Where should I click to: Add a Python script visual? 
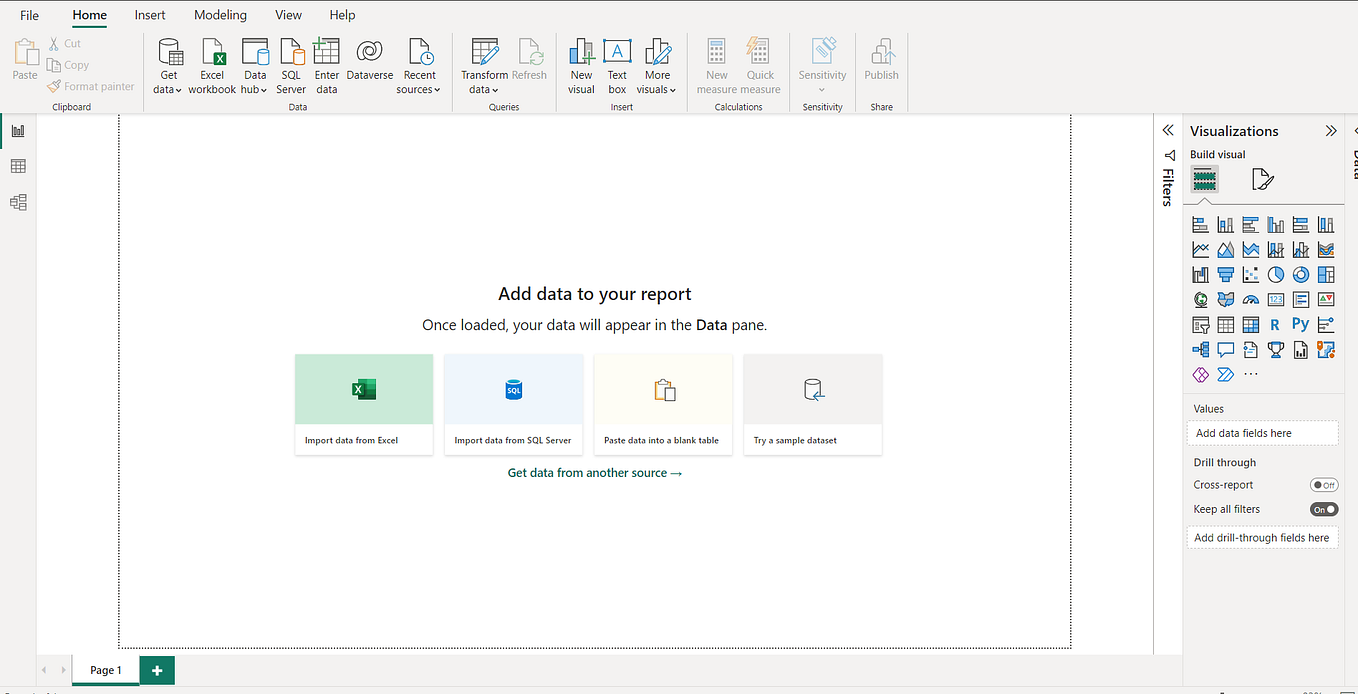(x=1301, y=323)
